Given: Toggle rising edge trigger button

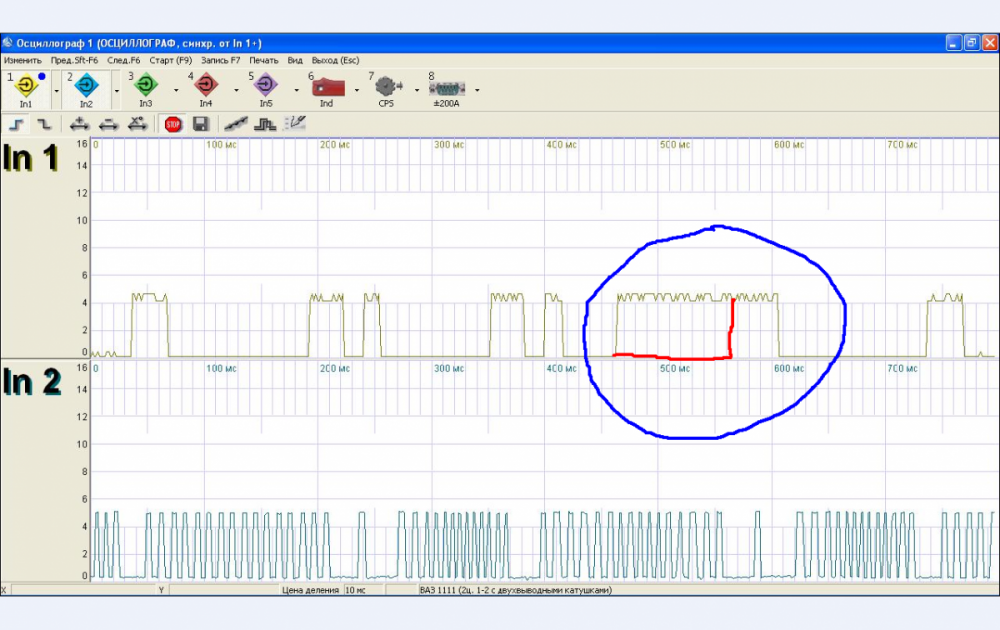Looking at the screenshot, I should click(17, 124).
